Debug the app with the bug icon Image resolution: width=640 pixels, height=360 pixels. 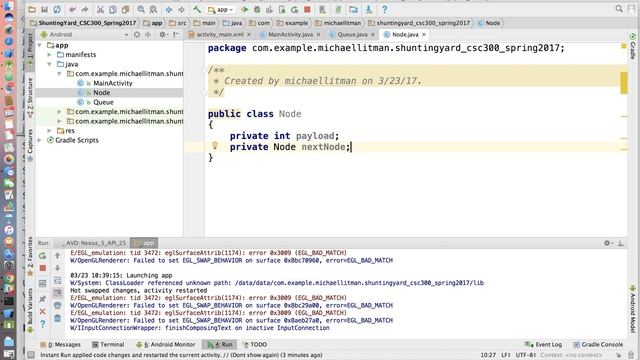(257, 9)
